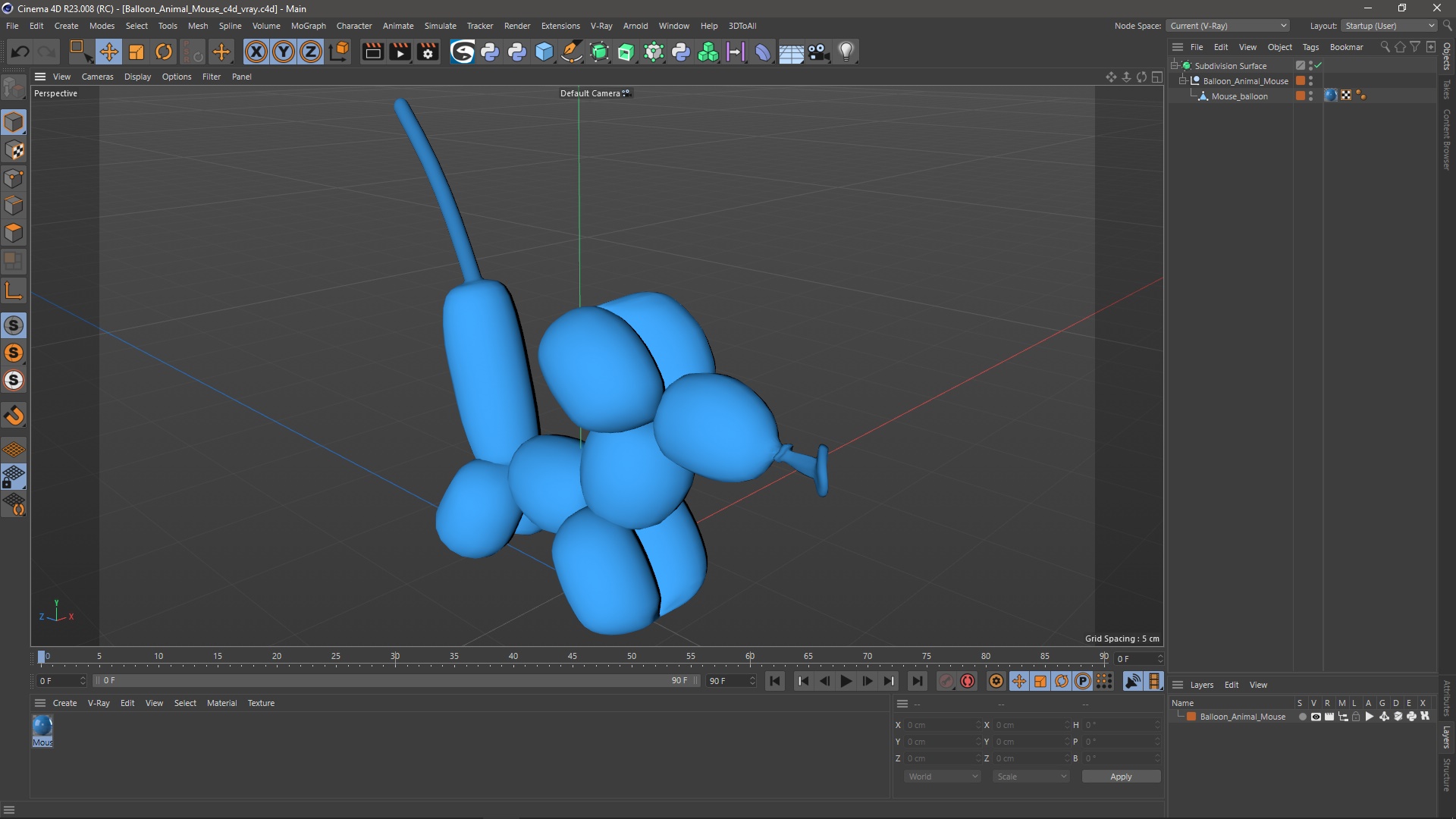
Task: Open Edit Render Settings
Action: click(428, 52)
